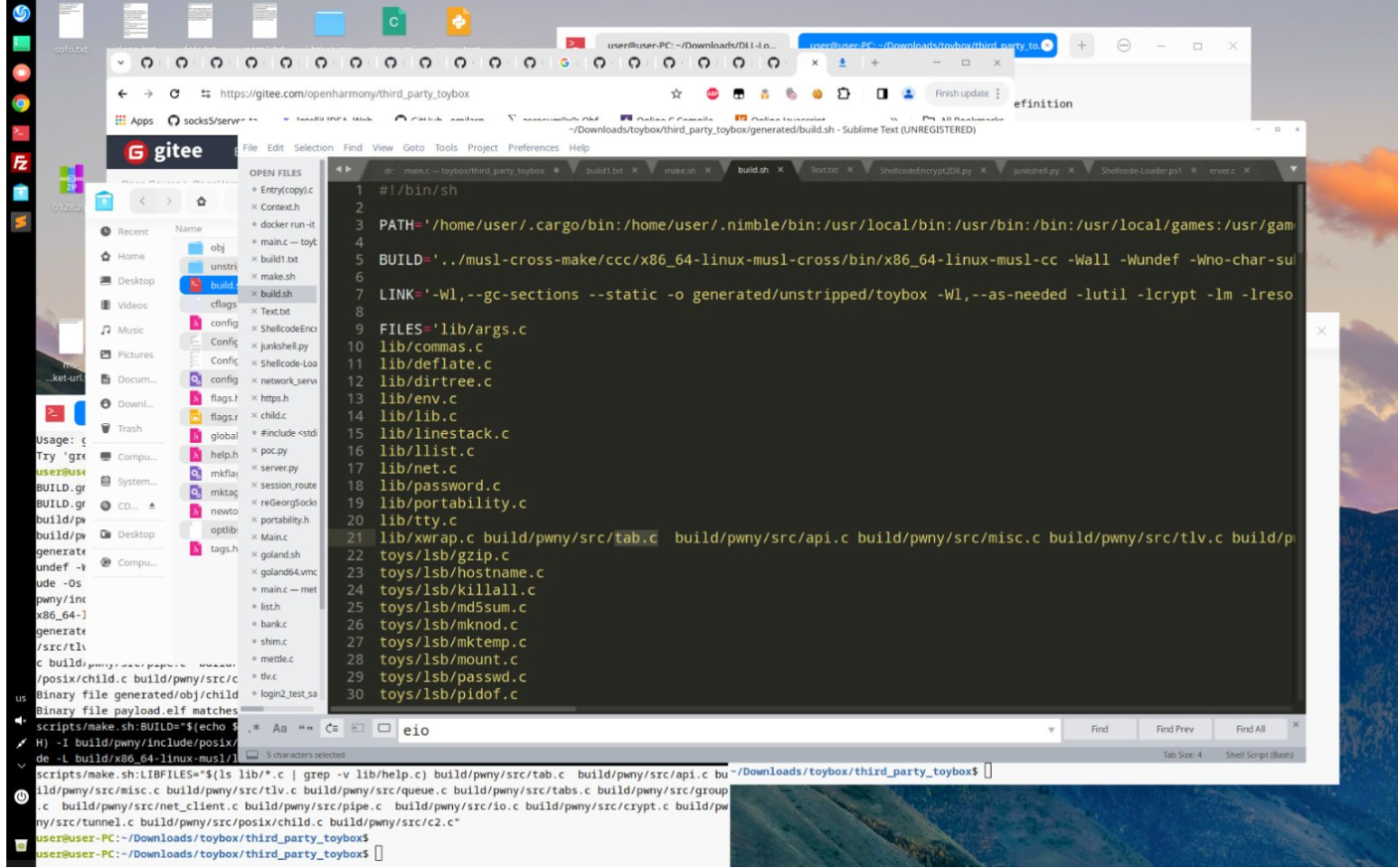Open Sublime tab list dropdown arrow
Screen dimensions: 1398x868
click(1293, 170)
